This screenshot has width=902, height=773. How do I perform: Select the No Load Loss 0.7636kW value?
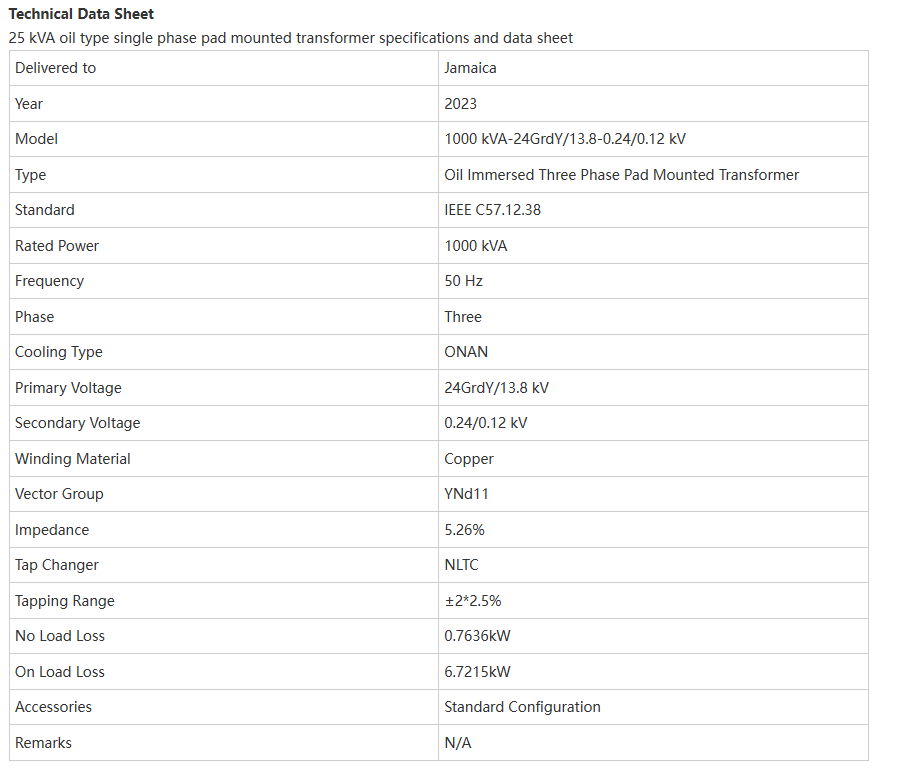(477, 636)
